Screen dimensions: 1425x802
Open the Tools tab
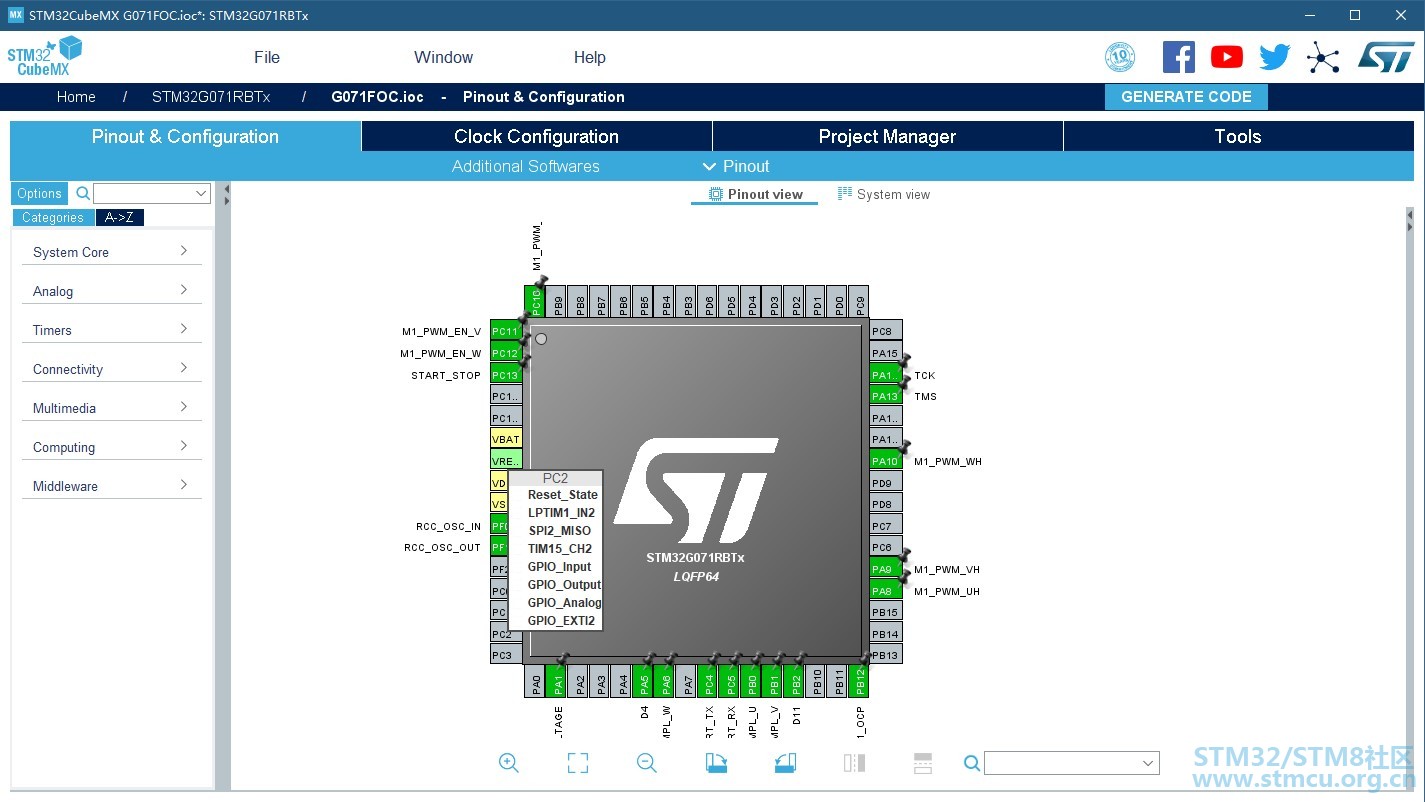point(1238,137)
